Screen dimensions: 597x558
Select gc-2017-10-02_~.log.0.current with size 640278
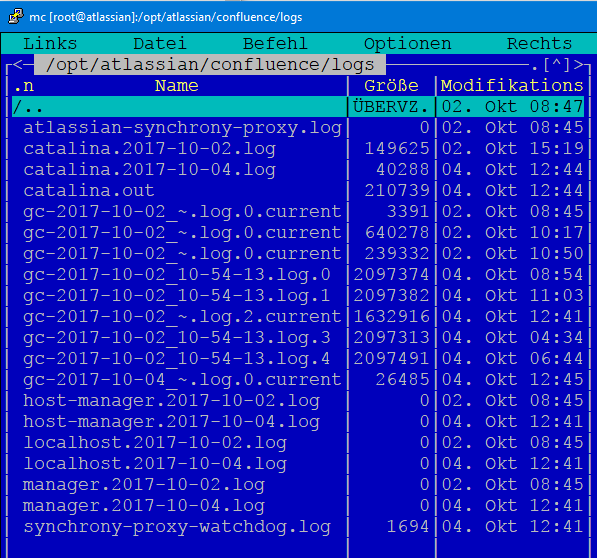(x=182, y=233)
